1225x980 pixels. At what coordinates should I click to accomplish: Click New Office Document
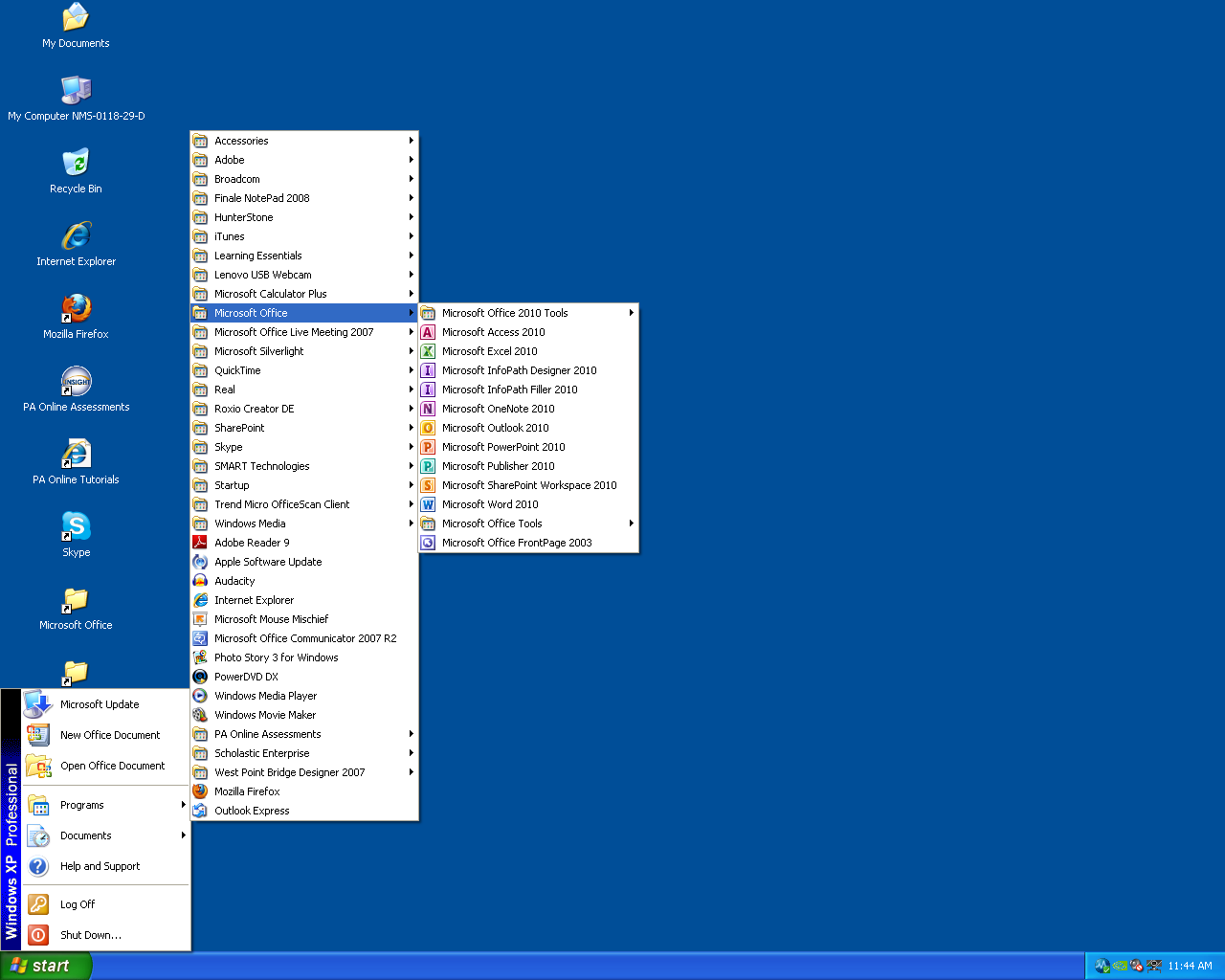click(x=106, y=735)
